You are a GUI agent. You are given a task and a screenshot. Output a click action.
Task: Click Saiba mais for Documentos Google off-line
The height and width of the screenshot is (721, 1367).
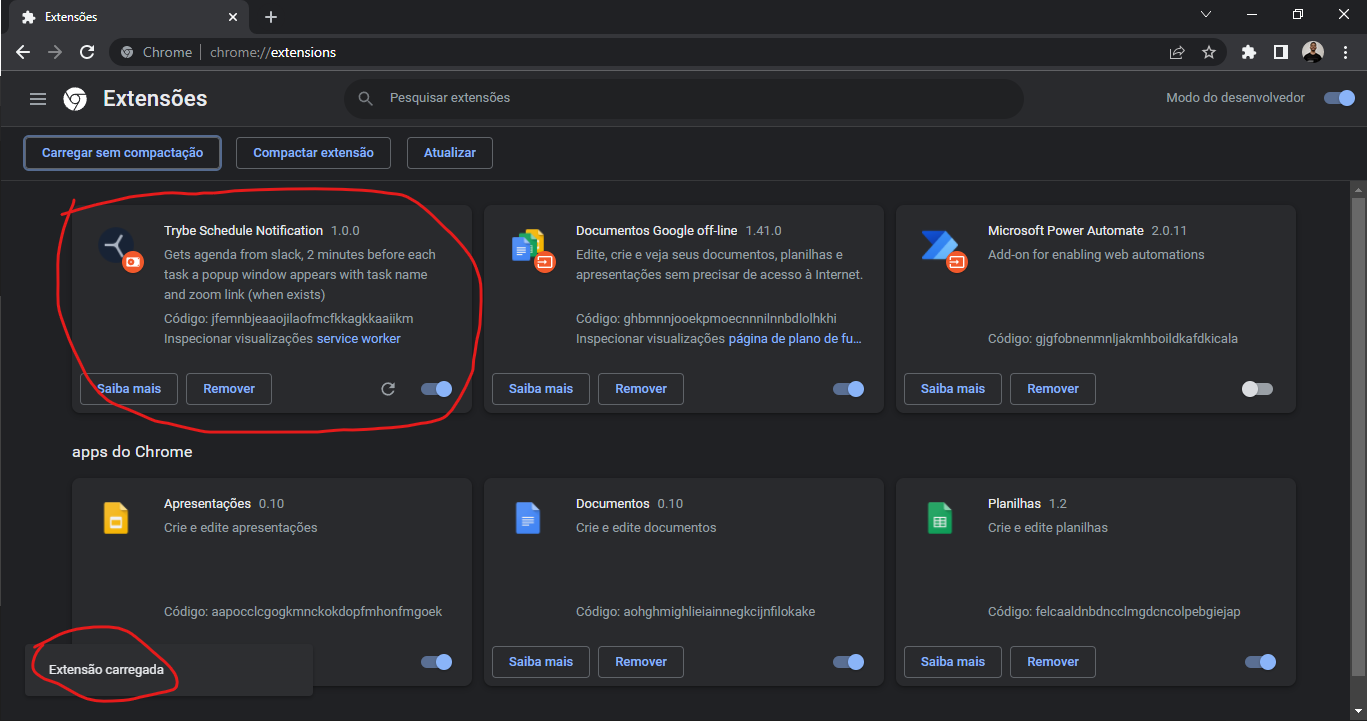point(541,389)
